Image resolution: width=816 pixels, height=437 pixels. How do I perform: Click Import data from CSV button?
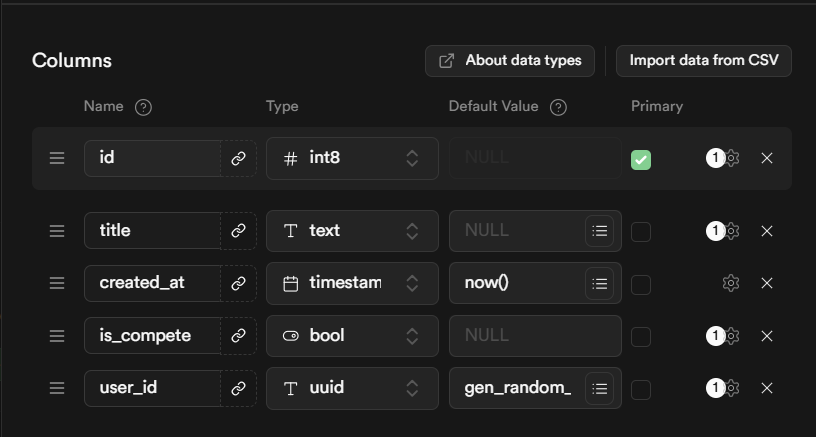704,60
